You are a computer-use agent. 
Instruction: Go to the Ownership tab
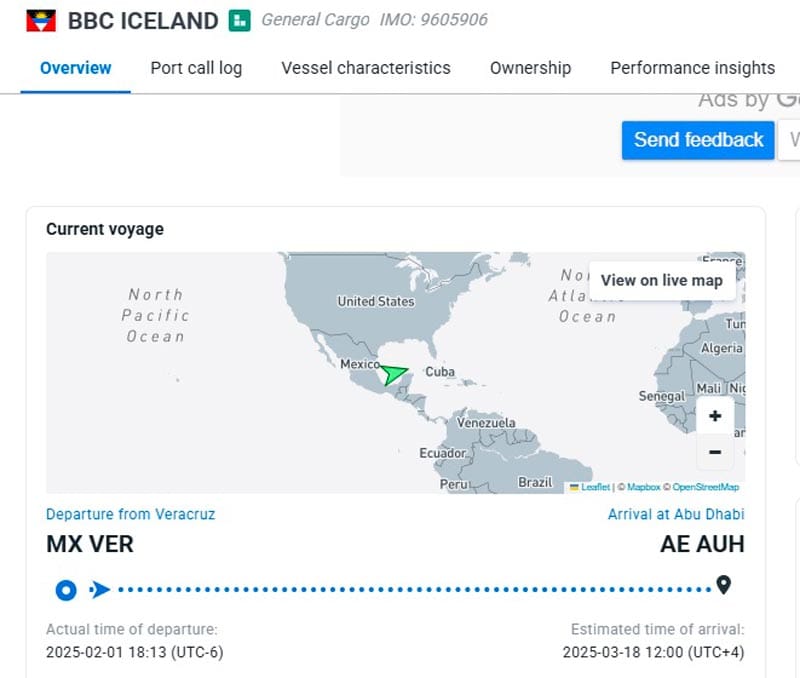[x=530, y=68]
